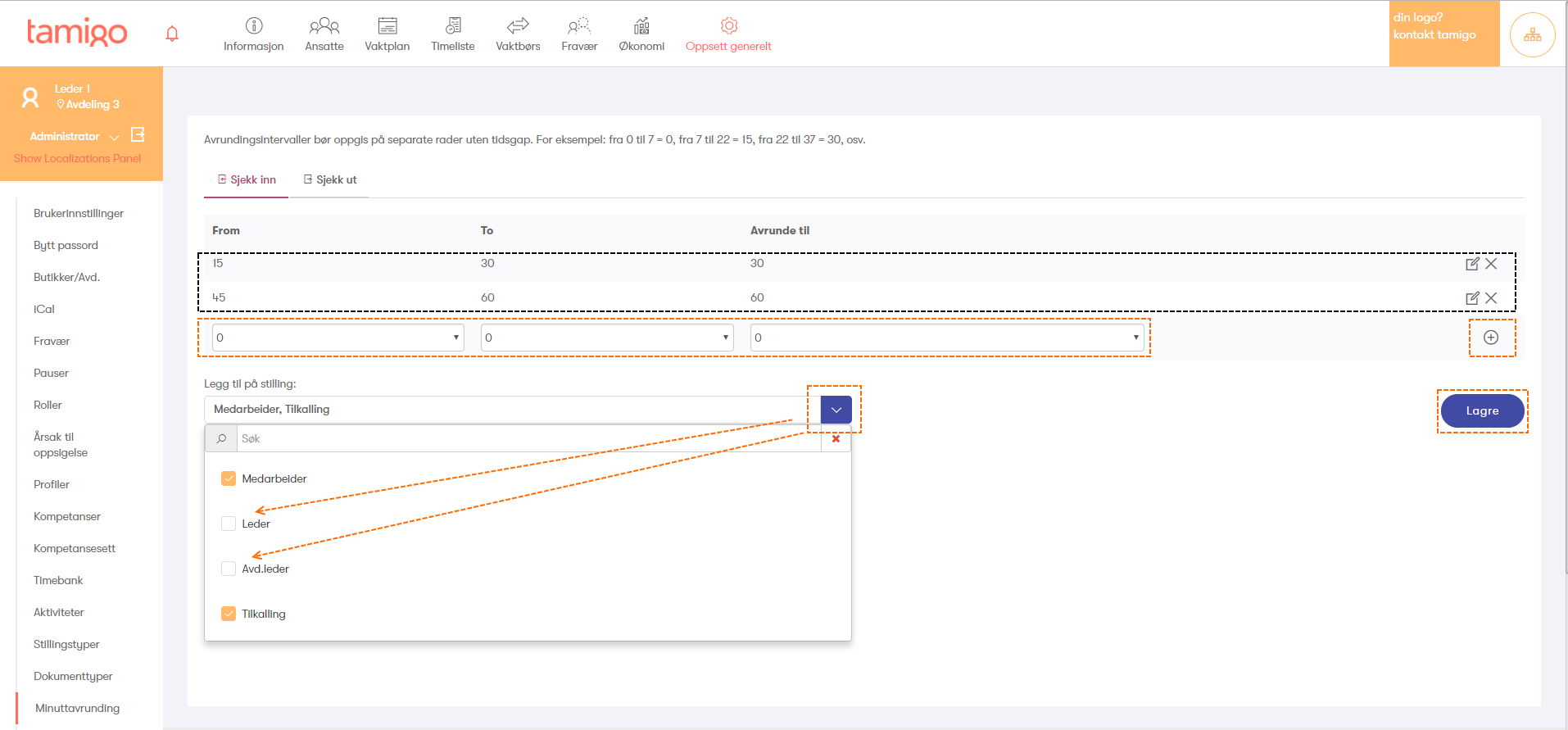1568x730 pixels.
Task: Switch to the Sjekk inn tab
Action: click(x=247, y=179)
